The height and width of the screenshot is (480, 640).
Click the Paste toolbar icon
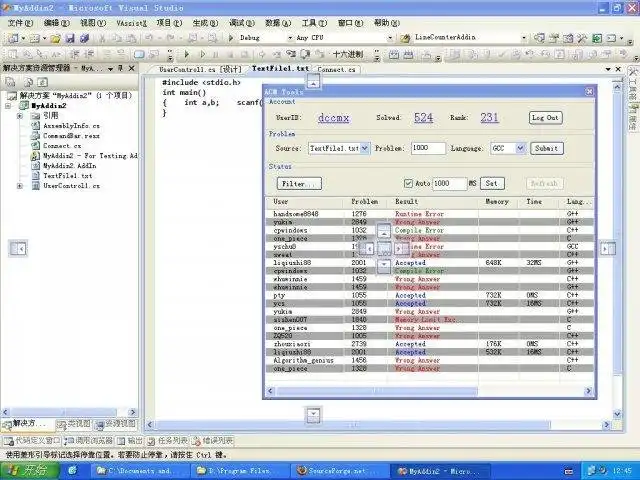point(131,38)
